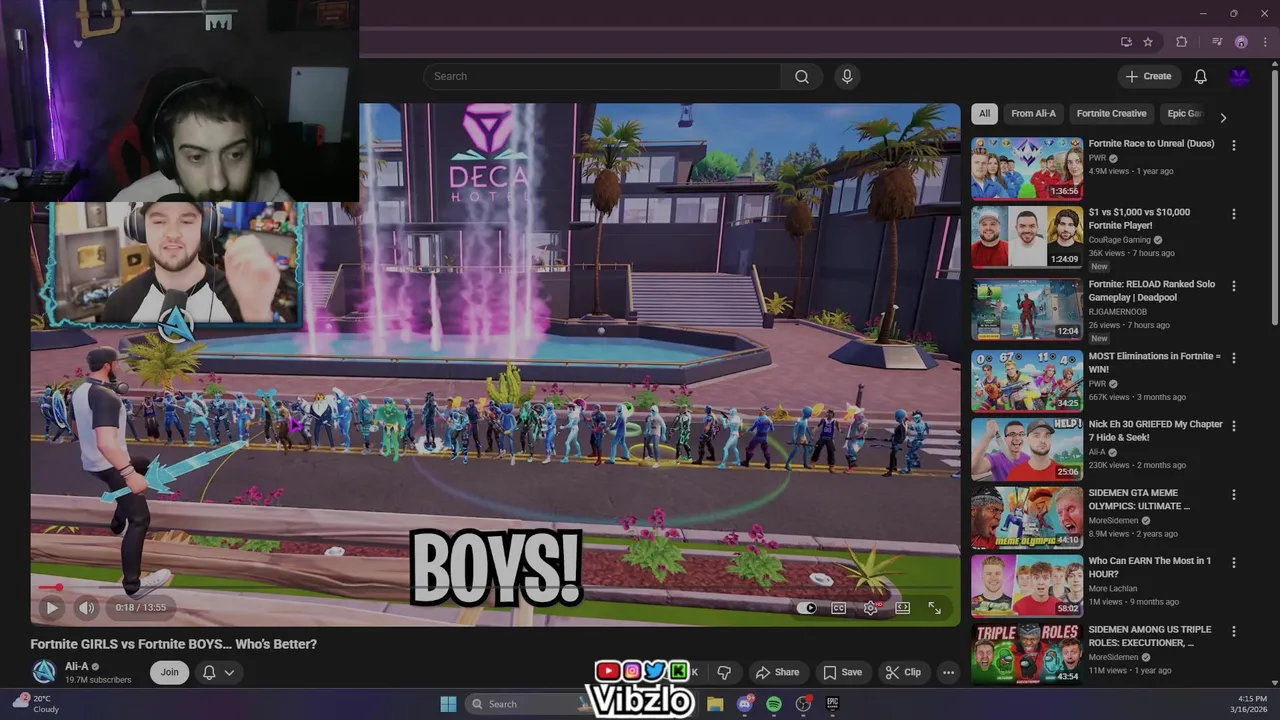Open the Chrome extensions puzzle icon

1182,42
